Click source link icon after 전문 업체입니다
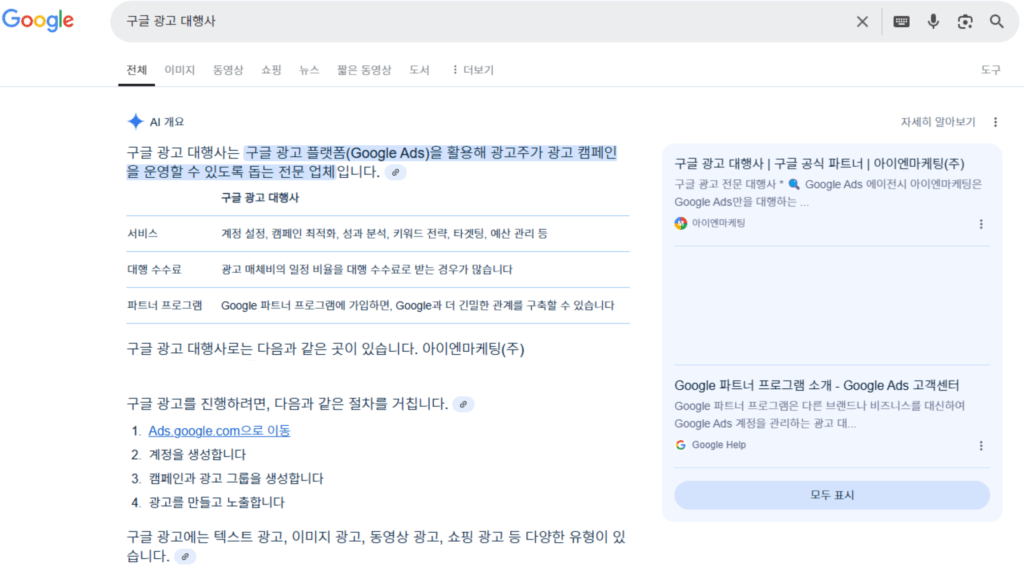 (x=395, y=172)
